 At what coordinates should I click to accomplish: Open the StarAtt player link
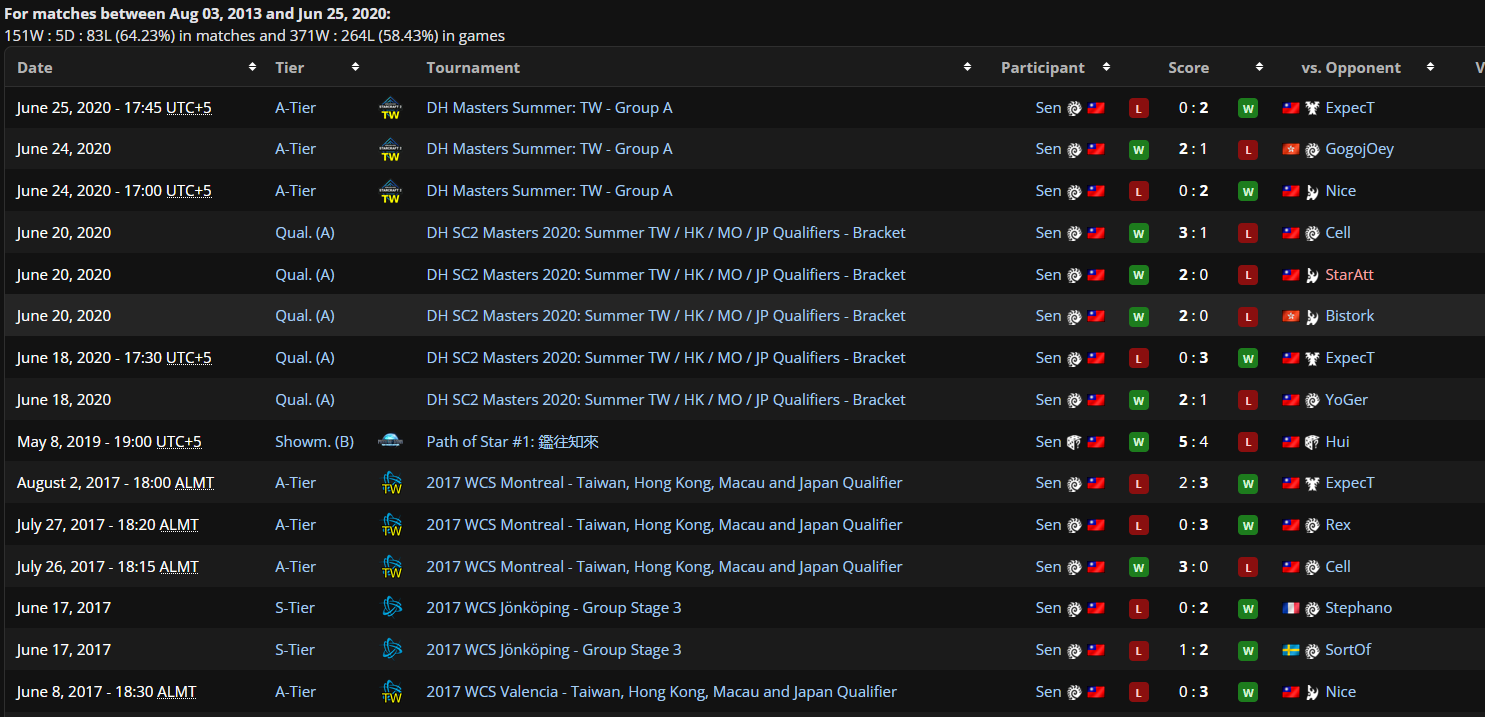1349,275
